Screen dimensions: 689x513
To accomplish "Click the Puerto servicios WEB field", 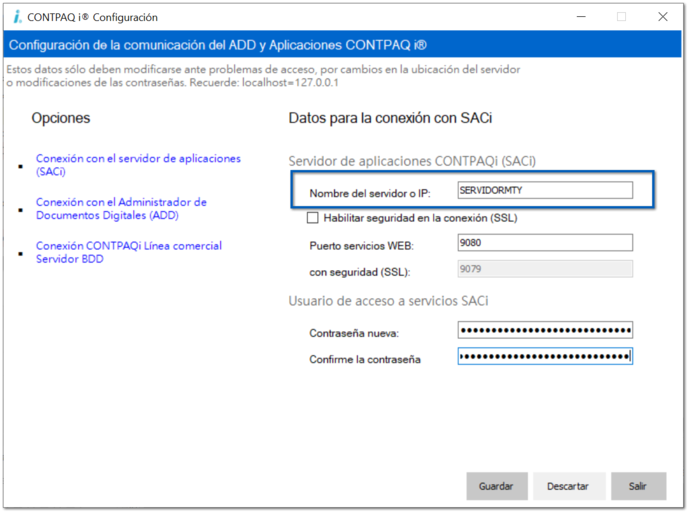I will (x=545, y=243).
